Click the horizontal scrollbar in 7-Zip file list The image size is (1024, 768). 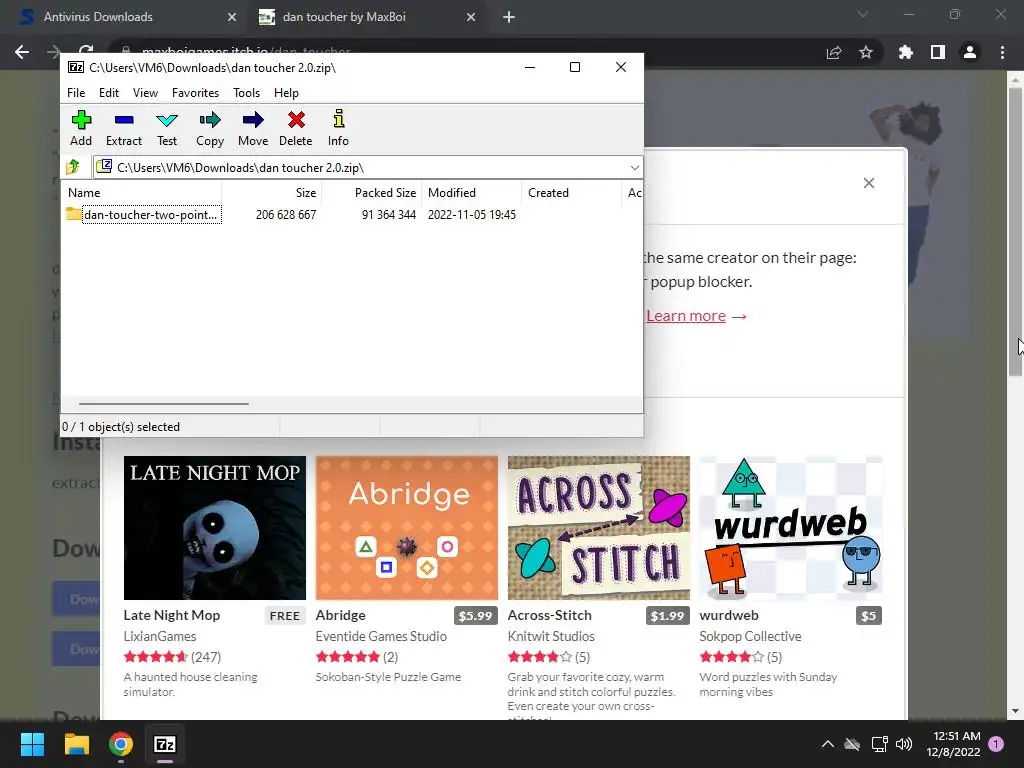pyautogui.click(x=163, y=404)
